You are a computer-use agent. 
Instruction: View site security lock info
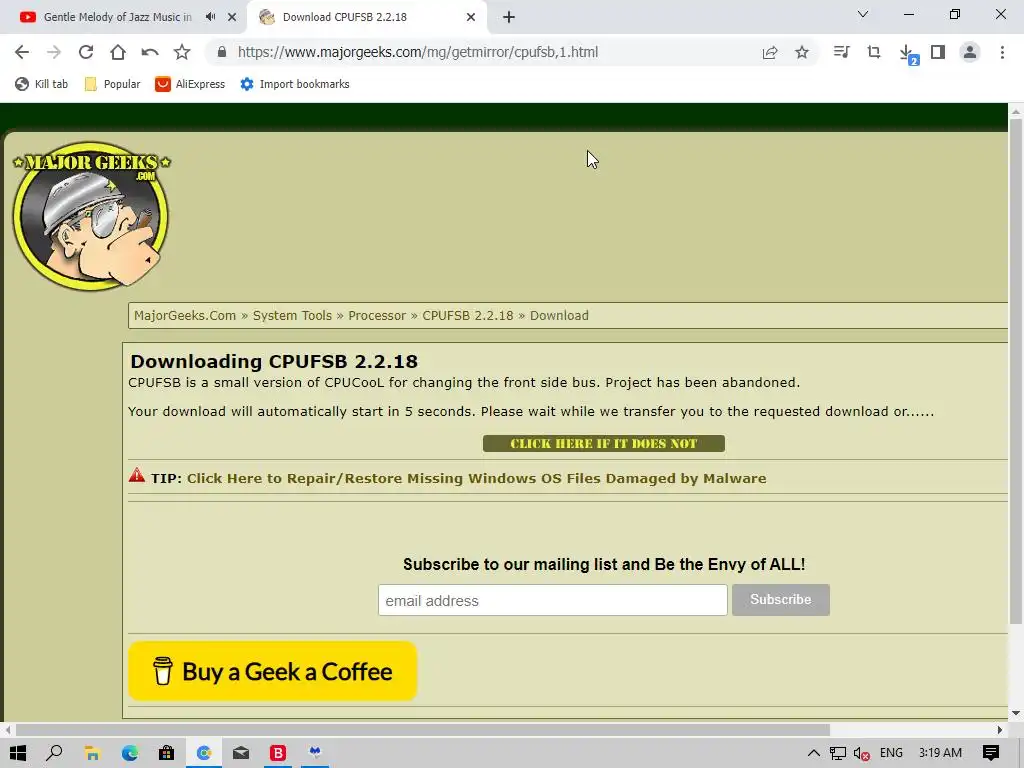[x=222, y=52]
